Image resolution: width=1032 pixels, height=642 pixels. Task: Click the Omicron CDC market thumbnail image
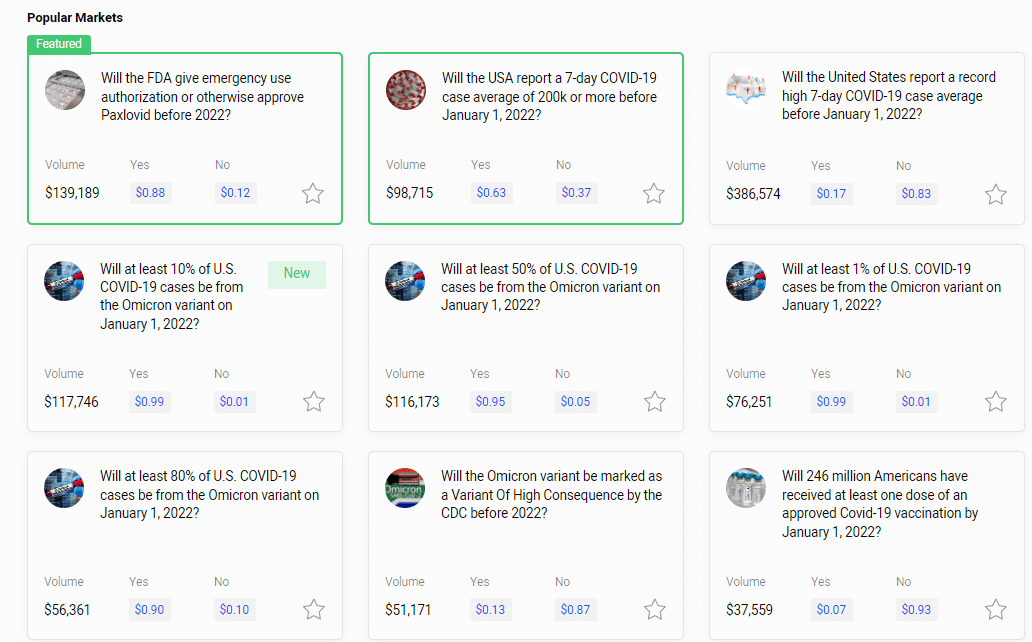(x=405, y=488)
